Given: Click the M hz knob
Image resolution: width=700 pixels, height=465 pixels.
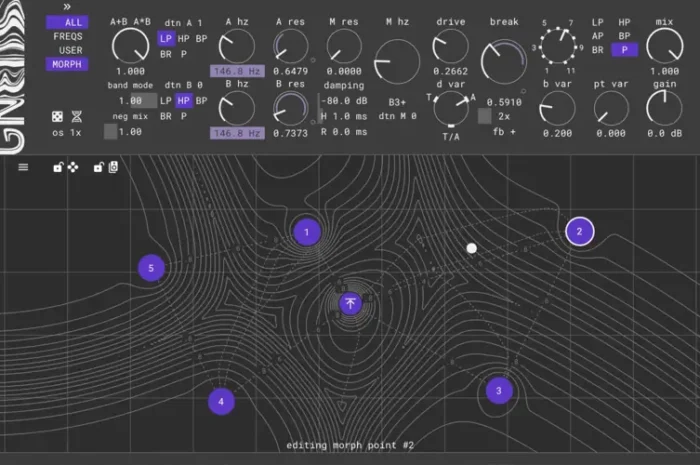Looking at the screenshot, I should tap(397, 62).
